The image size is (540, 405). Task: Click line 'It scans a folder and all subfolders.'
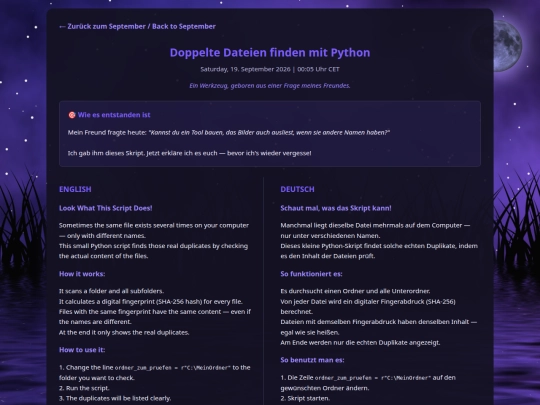(111, 291)
